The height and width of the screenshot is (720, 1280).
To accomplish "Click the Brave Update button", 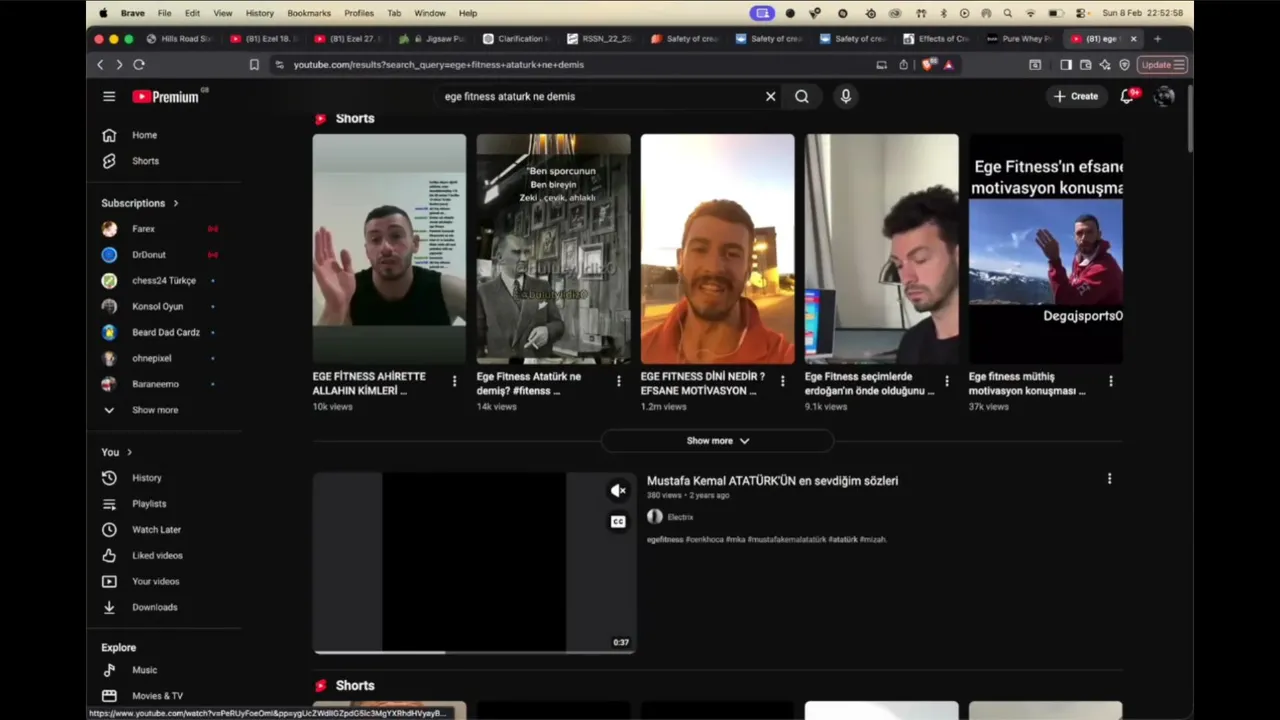I will [1162, 65].
